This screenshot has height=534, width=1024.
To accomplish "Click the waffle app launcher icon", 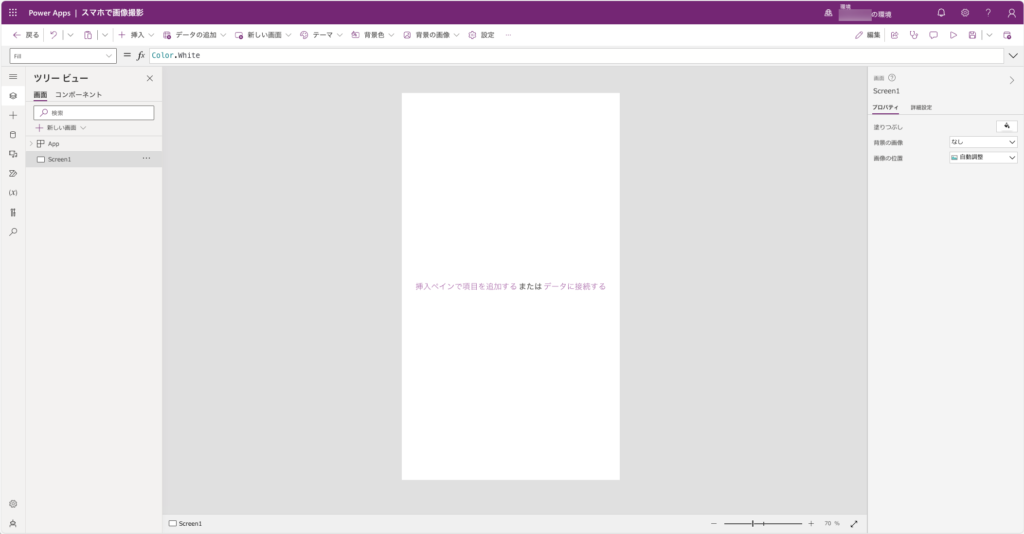I will coord(13,12).
